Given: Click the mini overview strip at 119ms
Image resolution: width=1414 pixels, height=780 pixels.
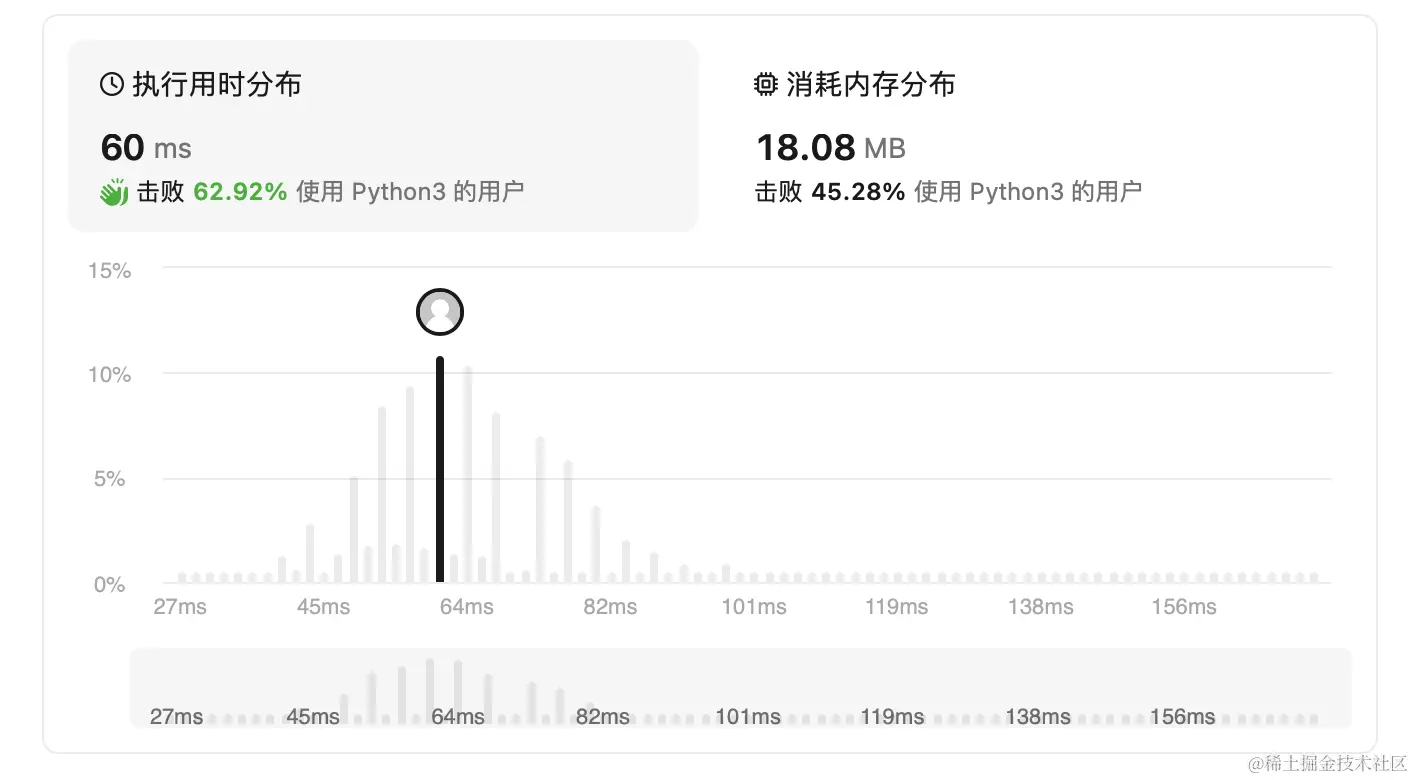Looking at the screenshot, I should (x=893, y=716).
